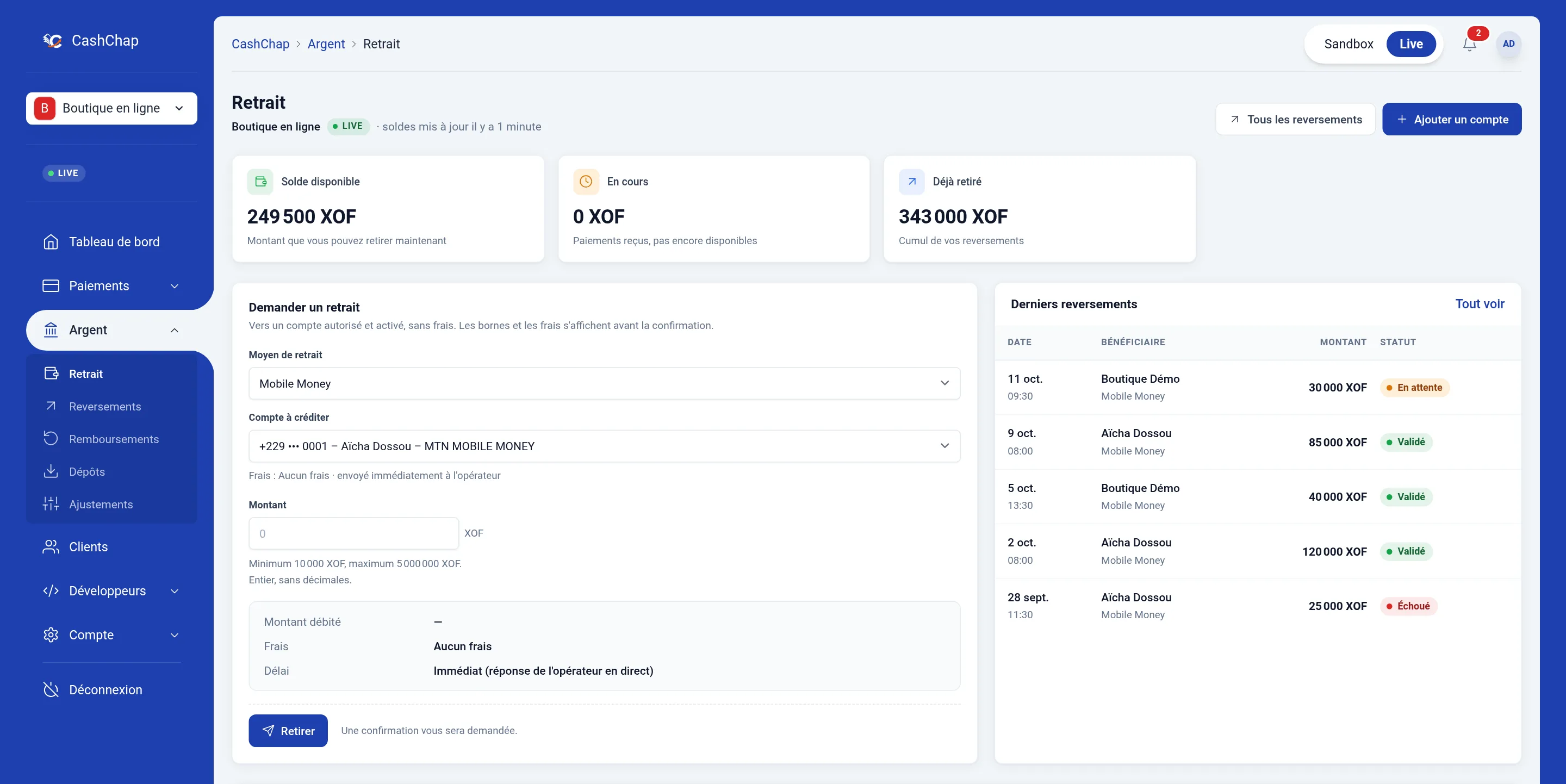Click the CashChap logo icon
Viewport: 1566px width, 784px height.
(x=53, y=41)
